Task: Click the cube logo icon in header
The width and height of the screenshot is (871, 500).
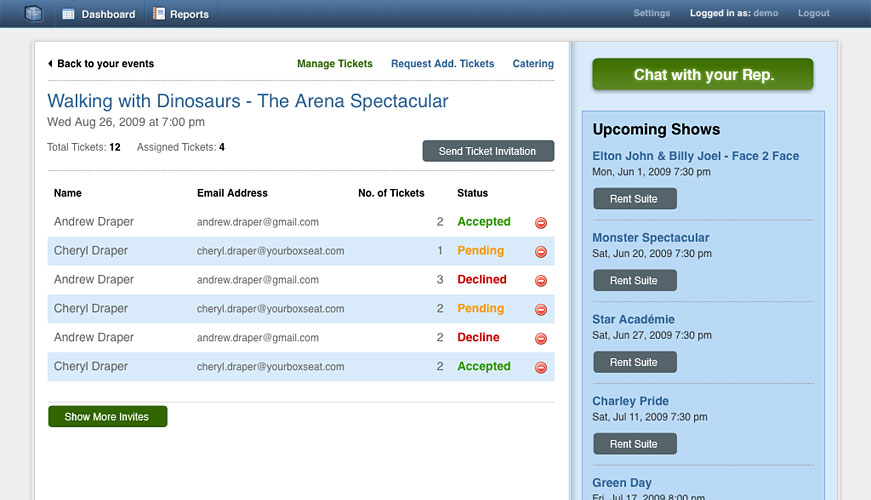Action: (x=34, y=13)
